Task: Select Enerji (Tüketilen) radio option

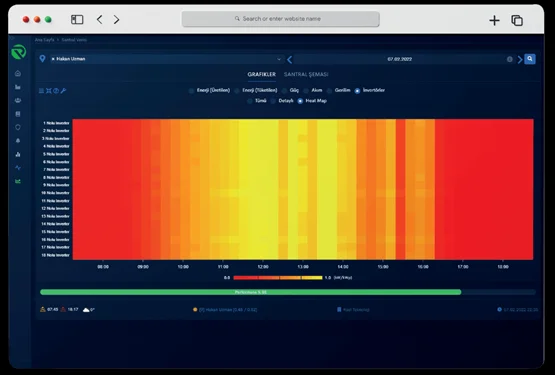Action: [x=237, y=91]
